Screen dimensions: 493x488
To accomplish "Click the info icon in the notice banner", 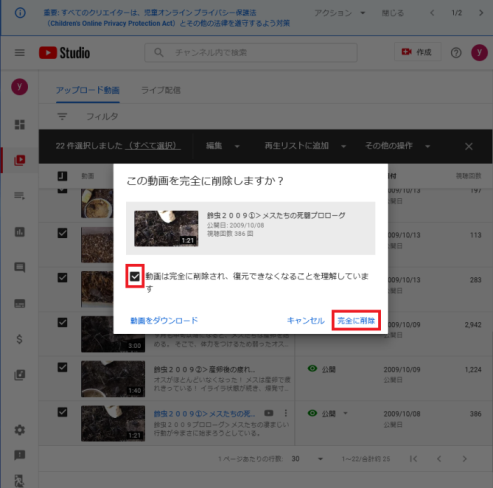I will tap(20, 13).
